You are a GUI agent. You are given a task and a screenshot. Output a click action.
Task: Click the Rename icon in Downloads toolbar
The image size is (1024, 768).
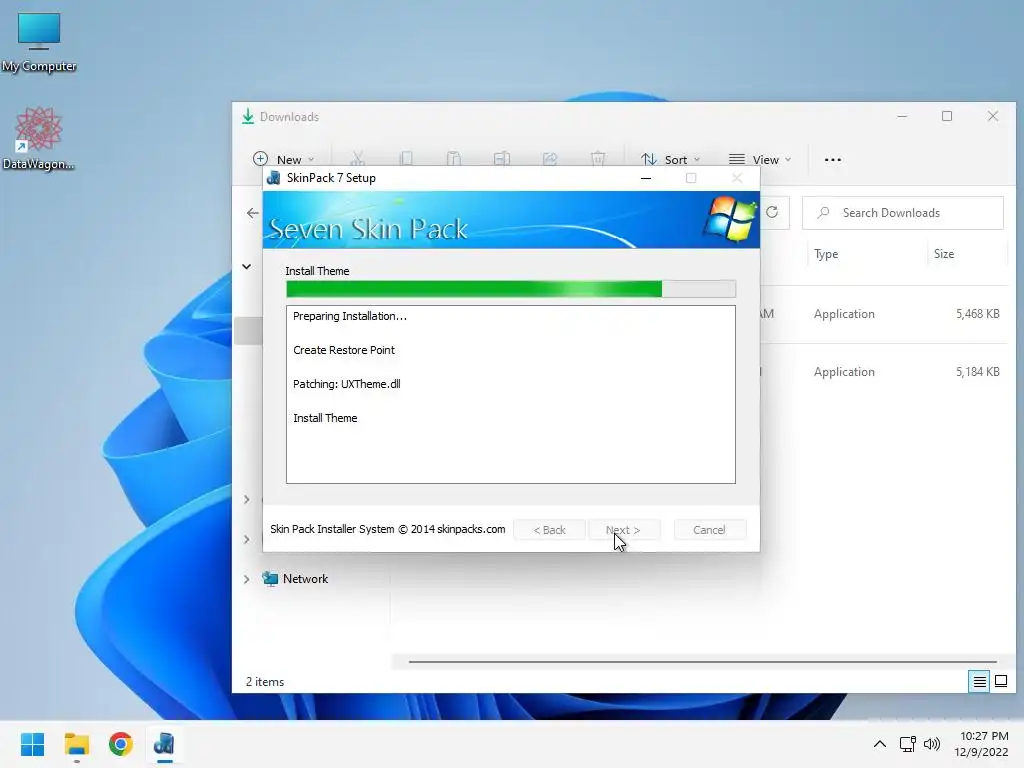click(502, 159)
